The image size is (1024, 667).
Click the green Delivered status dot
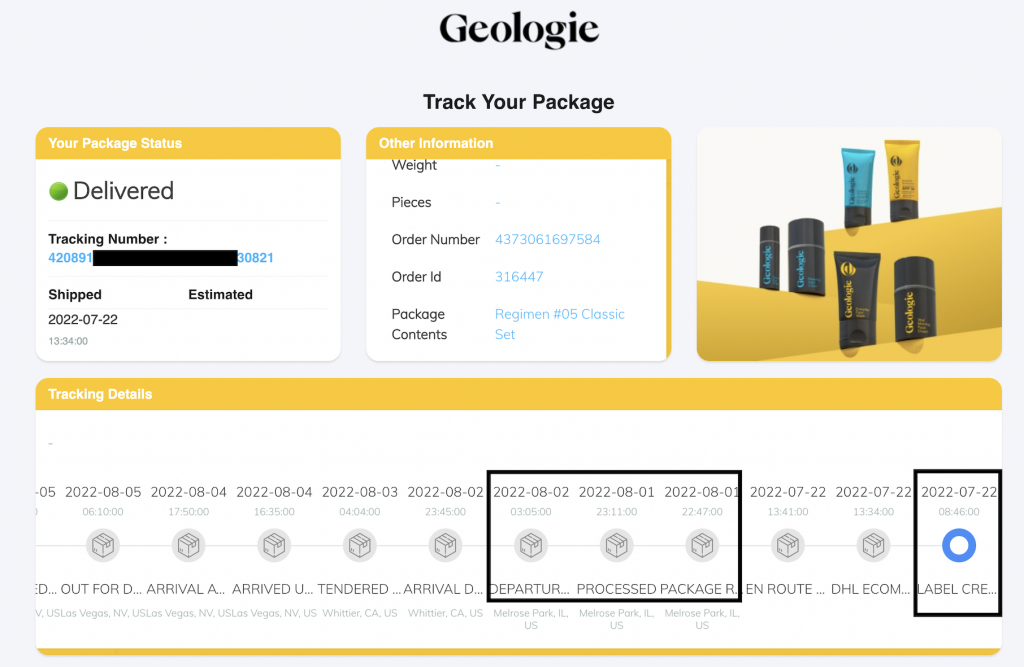click(58, 191)
